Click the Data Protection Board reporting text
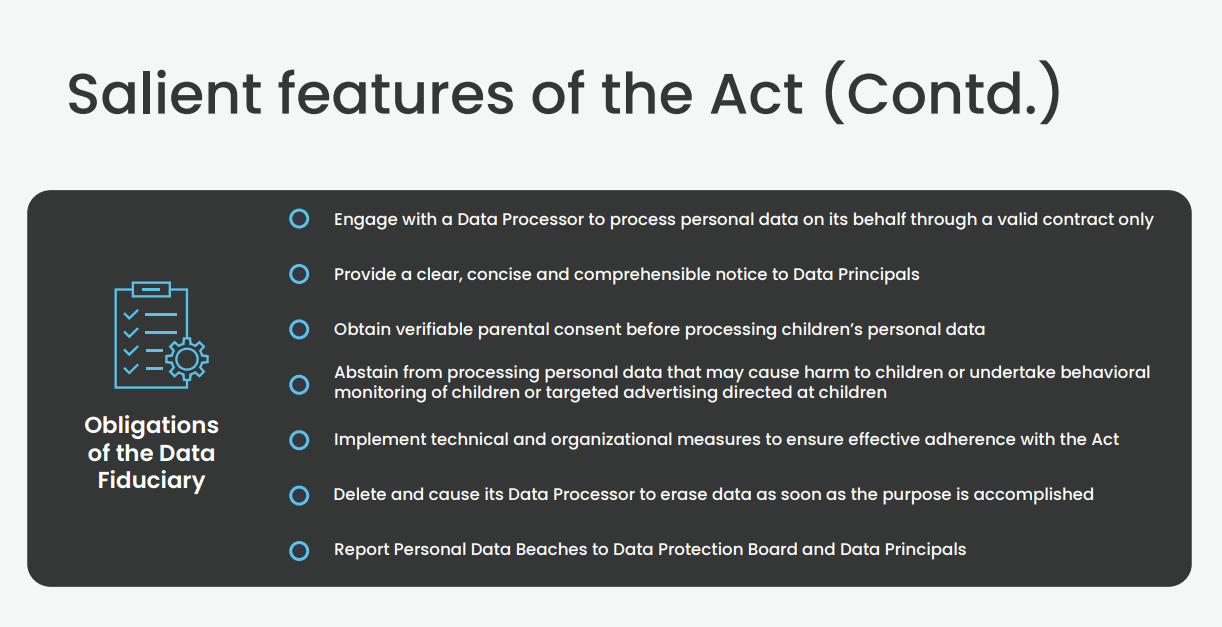The width and height of the screenshot is (1222, 627). pyautogui.click(x=650, y=549)
